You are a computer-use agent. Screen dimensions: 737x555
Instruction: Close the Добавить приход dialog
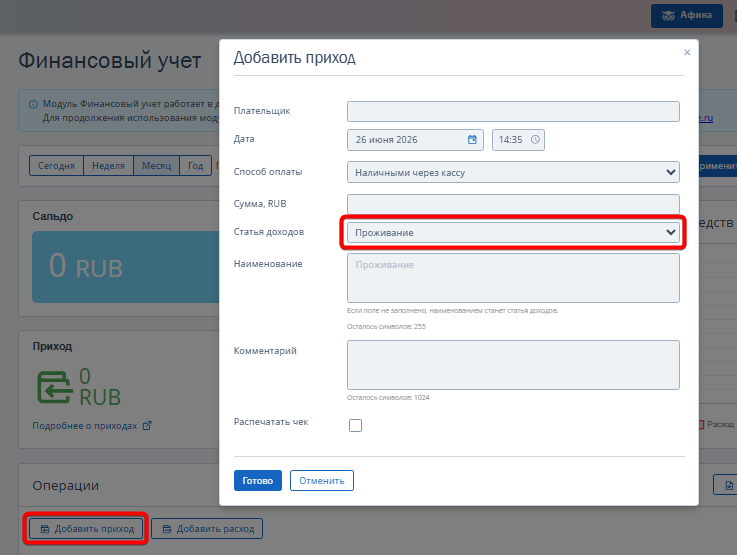click(687, 52)
